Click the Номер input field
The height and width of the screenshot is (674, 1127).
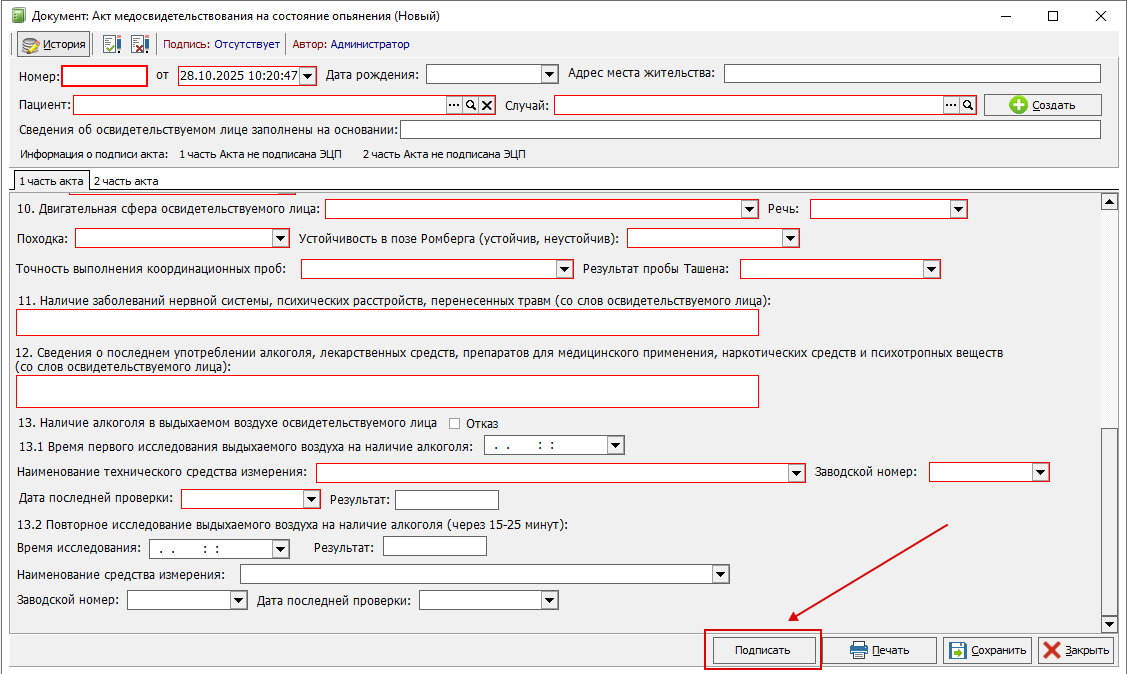104,75
